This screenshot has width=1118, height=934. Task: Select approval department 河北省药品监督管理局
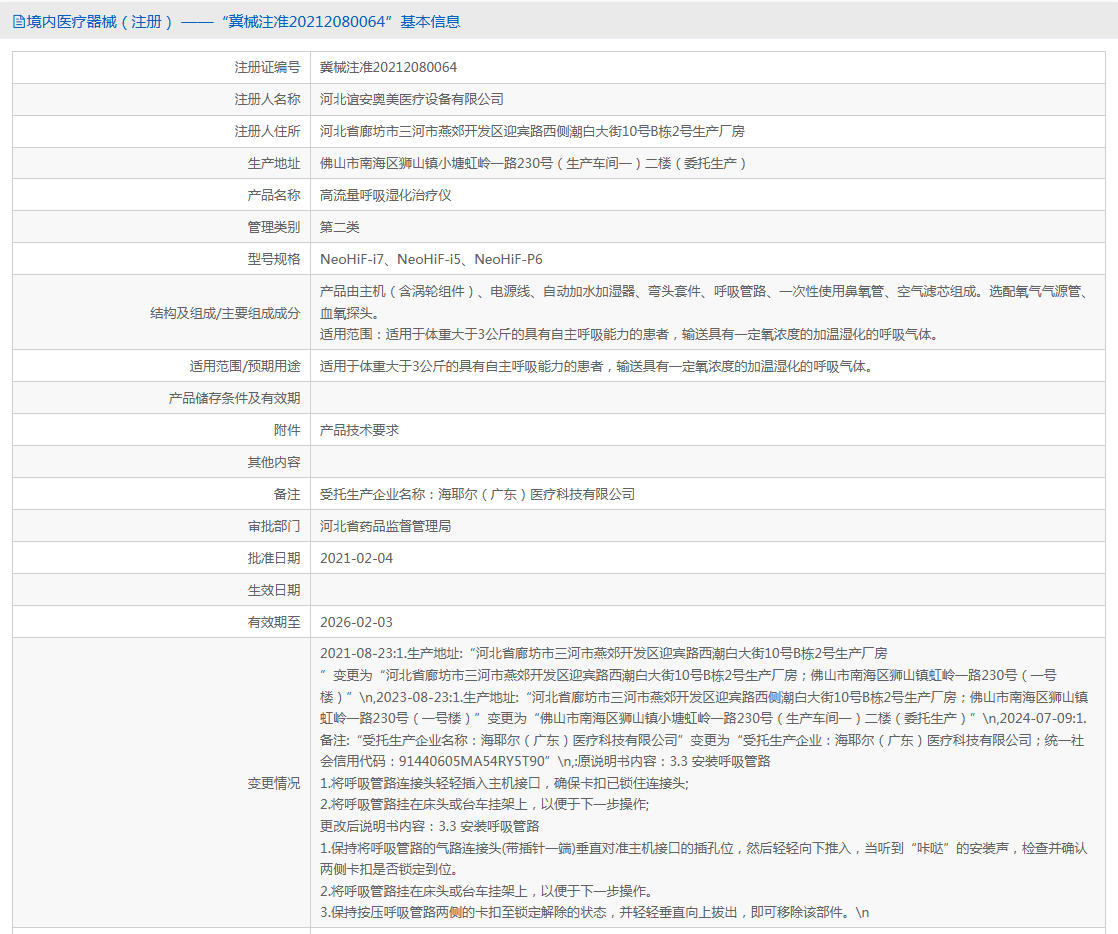[x=386, y=527]
